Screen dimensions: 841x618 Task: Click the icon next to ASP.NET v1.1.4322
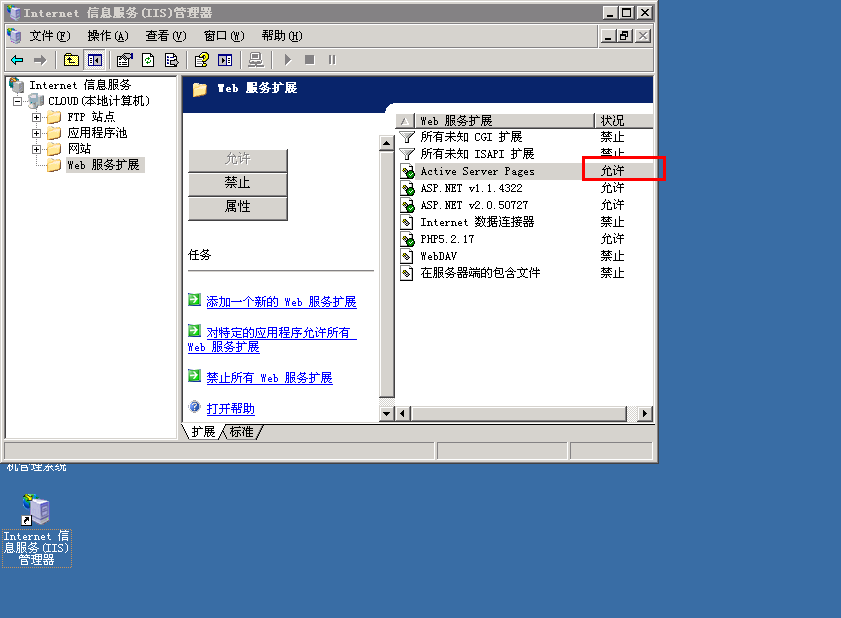click(x=407, y=188)
